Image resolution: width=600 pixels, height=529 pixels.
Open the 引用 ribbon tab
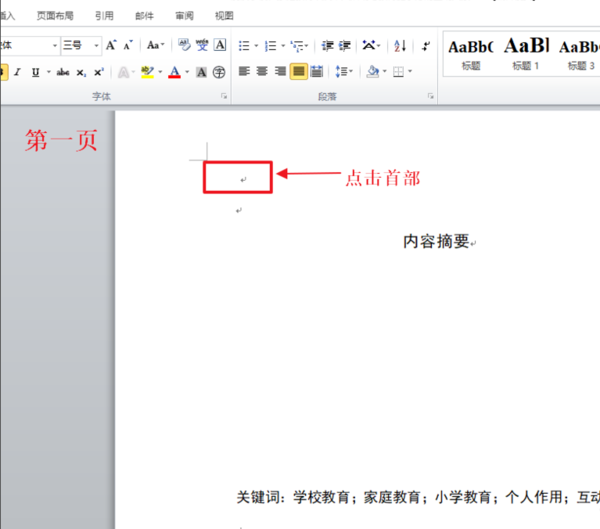tap(104, 16)
